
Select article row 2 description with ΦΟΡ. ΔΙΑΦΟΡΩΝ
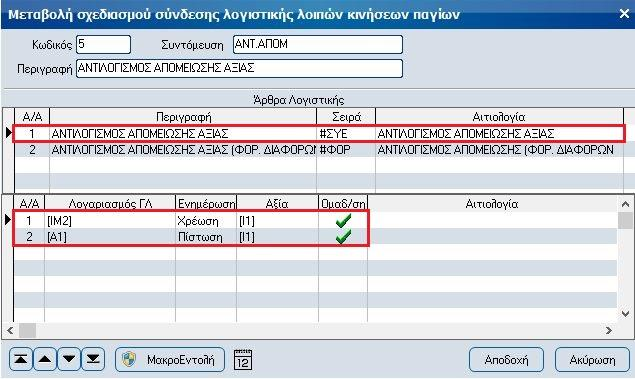point(183,150)
